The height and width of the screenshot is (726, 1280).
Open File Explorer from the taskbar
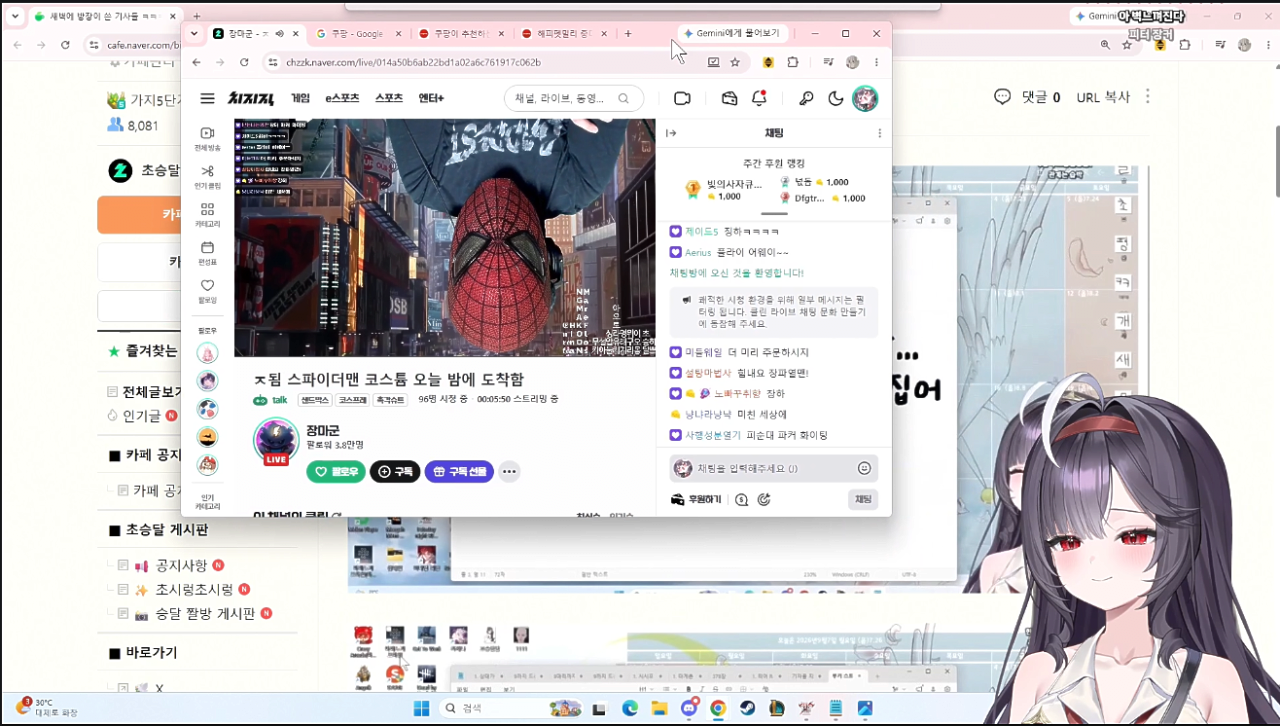click(x=659, y=708)
